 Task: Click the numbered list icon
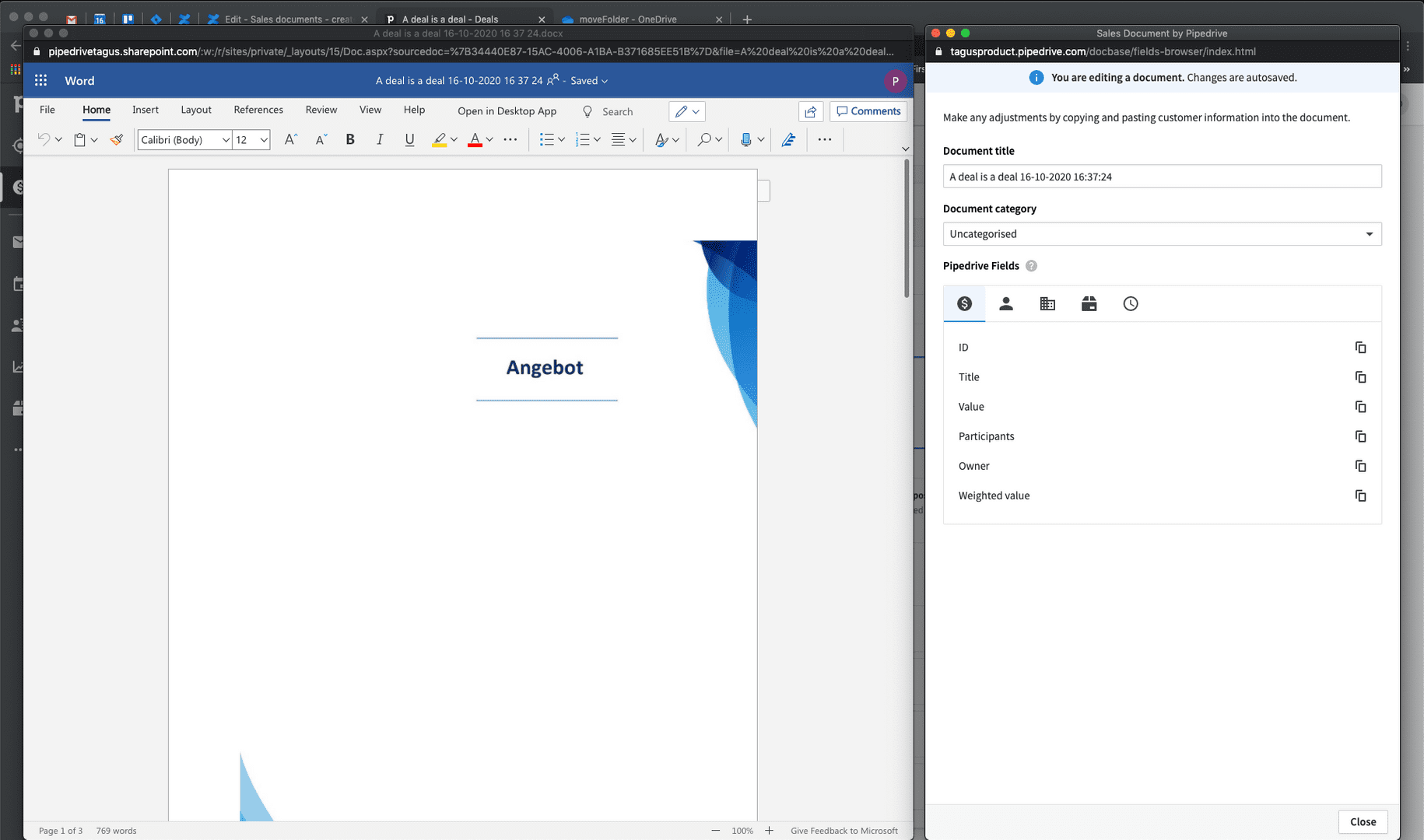(x=582, y=139)
